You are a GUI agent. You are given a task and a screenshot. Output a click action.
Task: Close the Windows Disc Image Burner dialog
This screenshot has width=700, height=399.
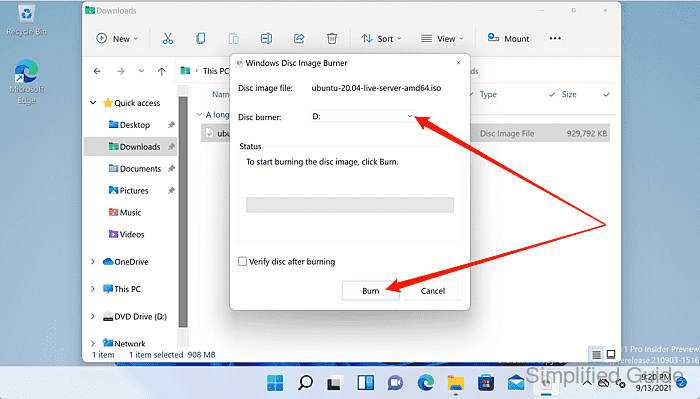point(458,63)
